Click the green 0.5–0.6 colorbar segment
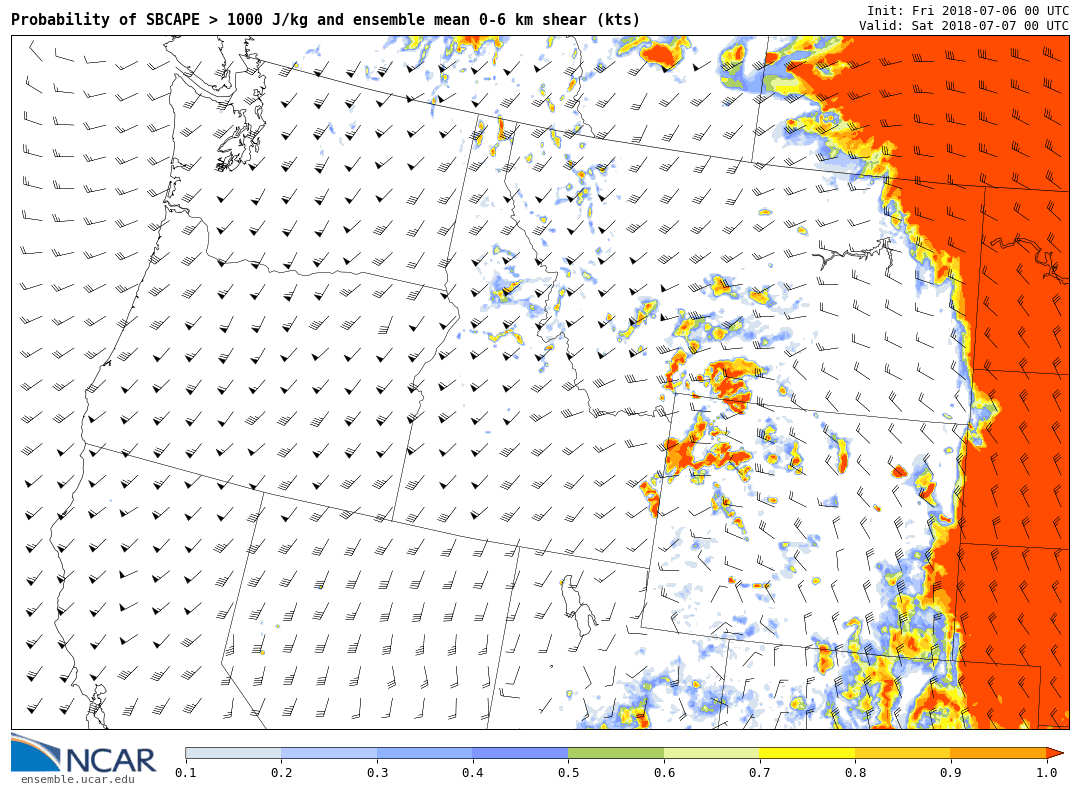 (616, 753)
